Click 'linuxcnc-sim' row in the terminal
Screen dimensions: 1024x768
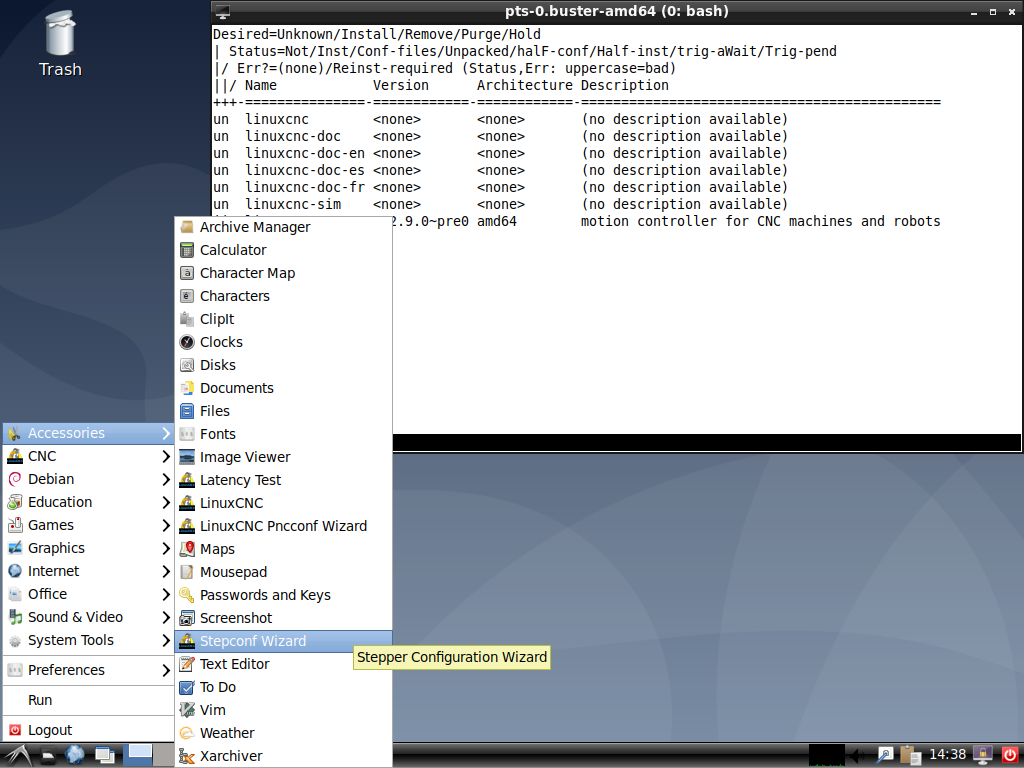(500, 204)
